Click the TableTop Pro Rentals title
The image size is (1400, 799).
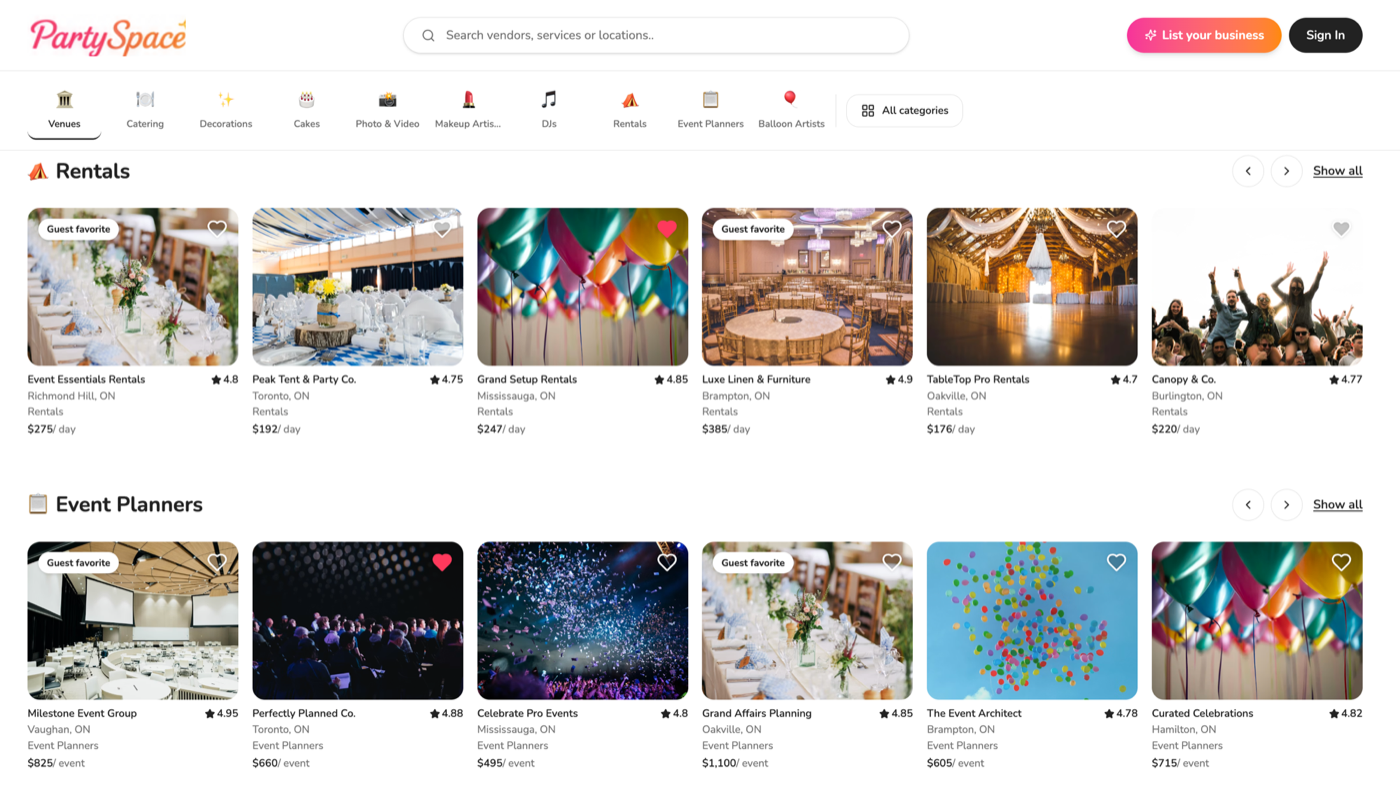[x=978, y=380]
